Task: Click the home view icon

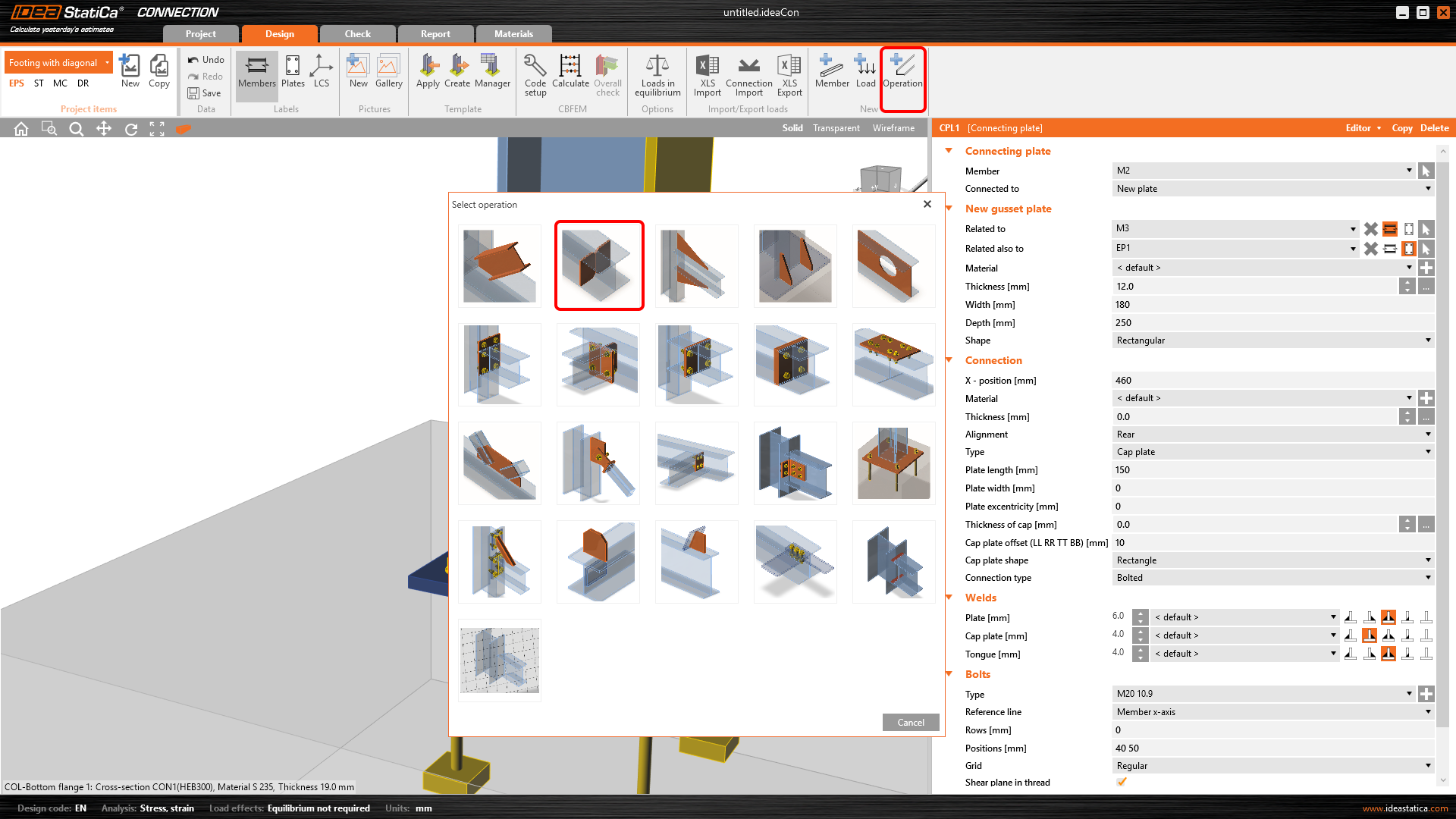Action: click(21, 129)
